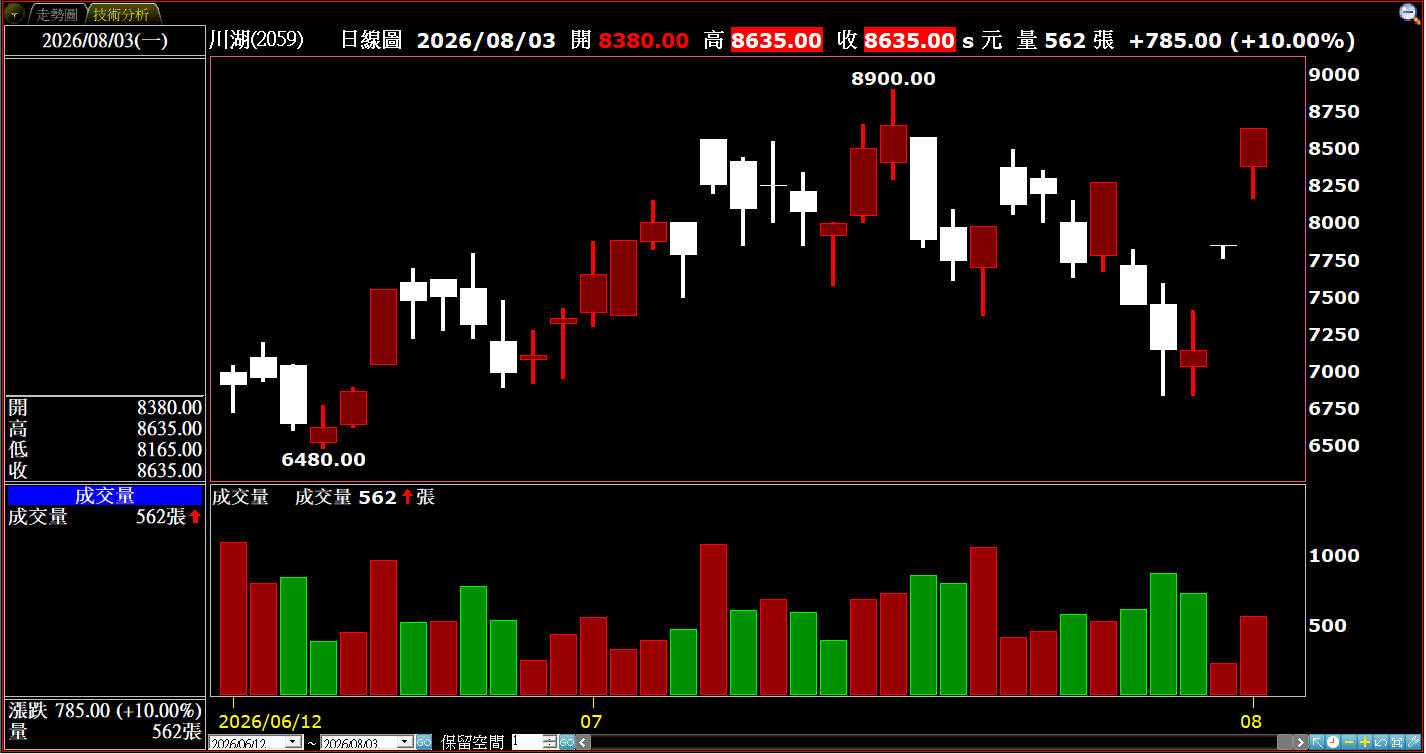Click the stock name 川湖(2059)
The width and height of the screenshot is (1426, 754).
[256, 40]
